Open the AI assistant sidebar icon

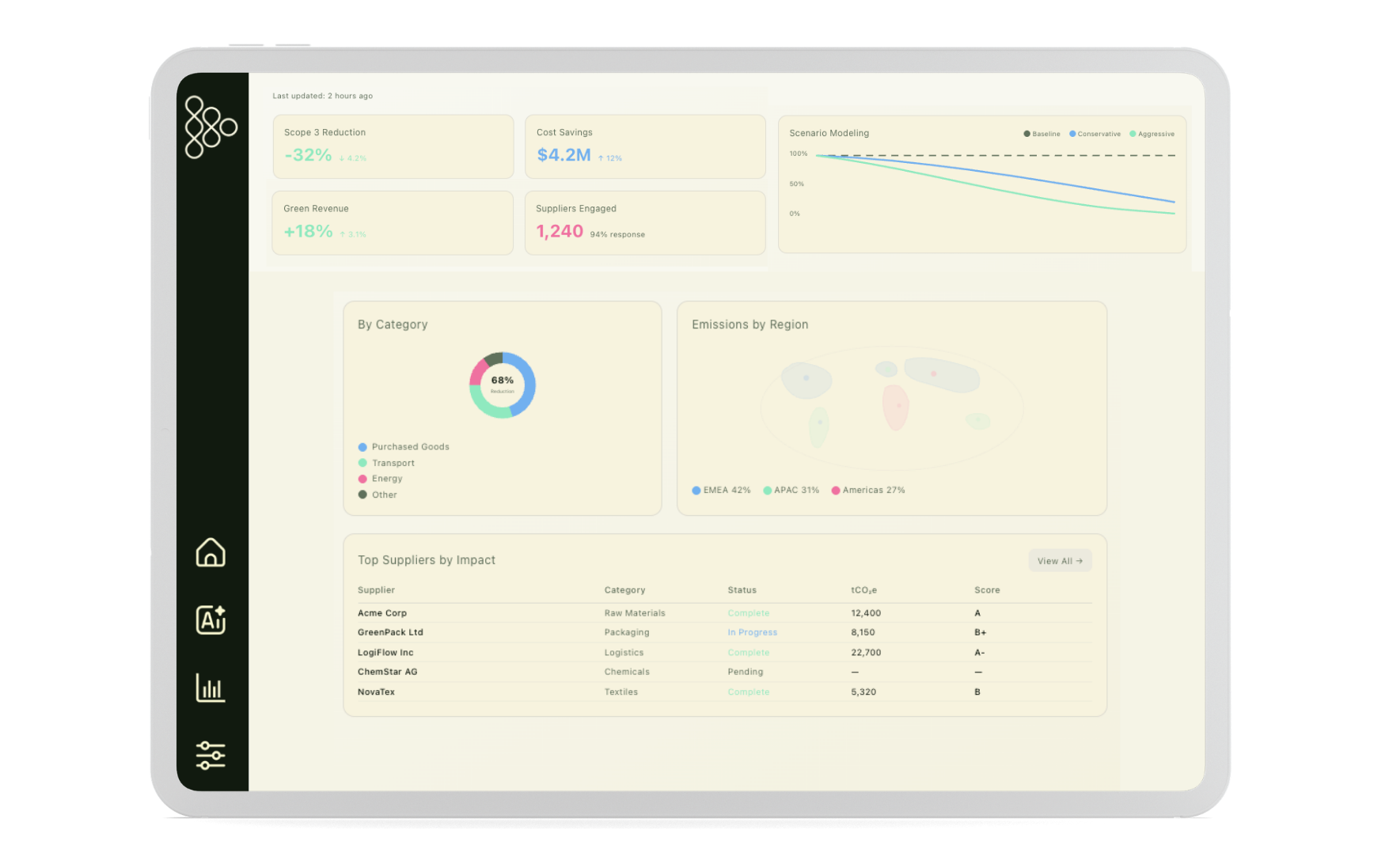point(211,620)
